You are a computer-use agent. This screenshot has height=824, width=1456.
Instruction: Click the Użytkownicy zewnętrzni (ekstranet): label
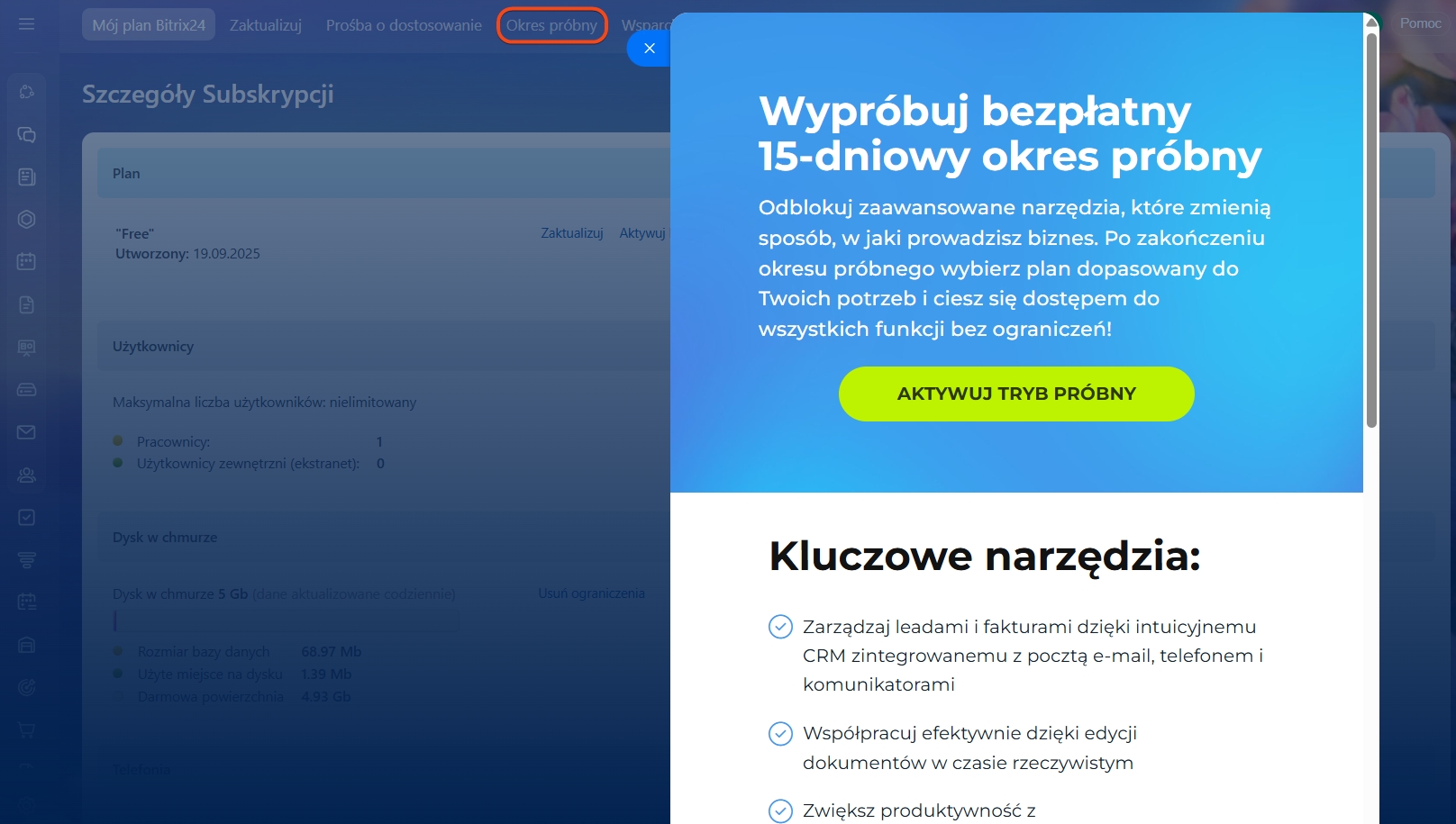tap(248, 464)
